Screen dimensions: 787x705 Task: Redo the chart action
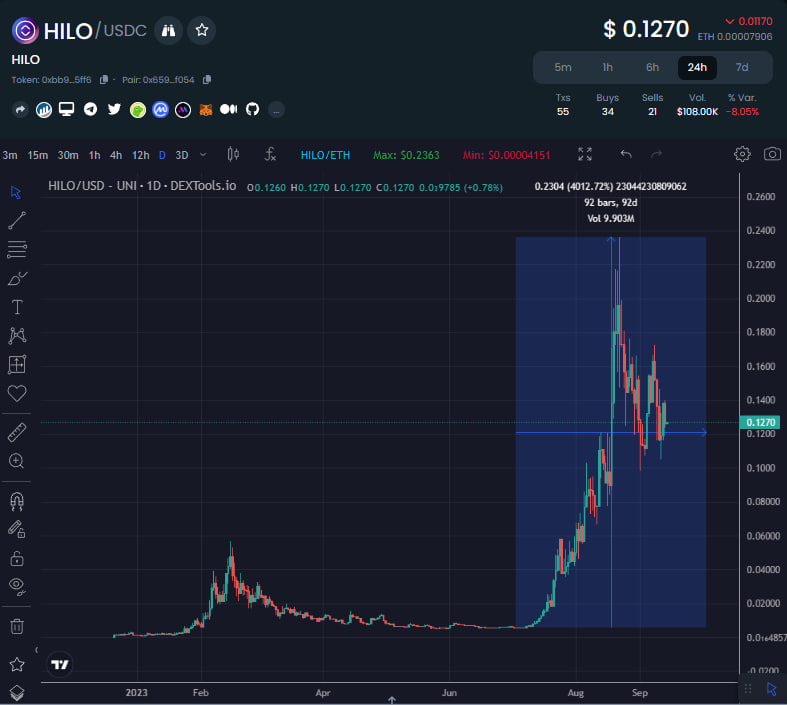pos(656,154)
